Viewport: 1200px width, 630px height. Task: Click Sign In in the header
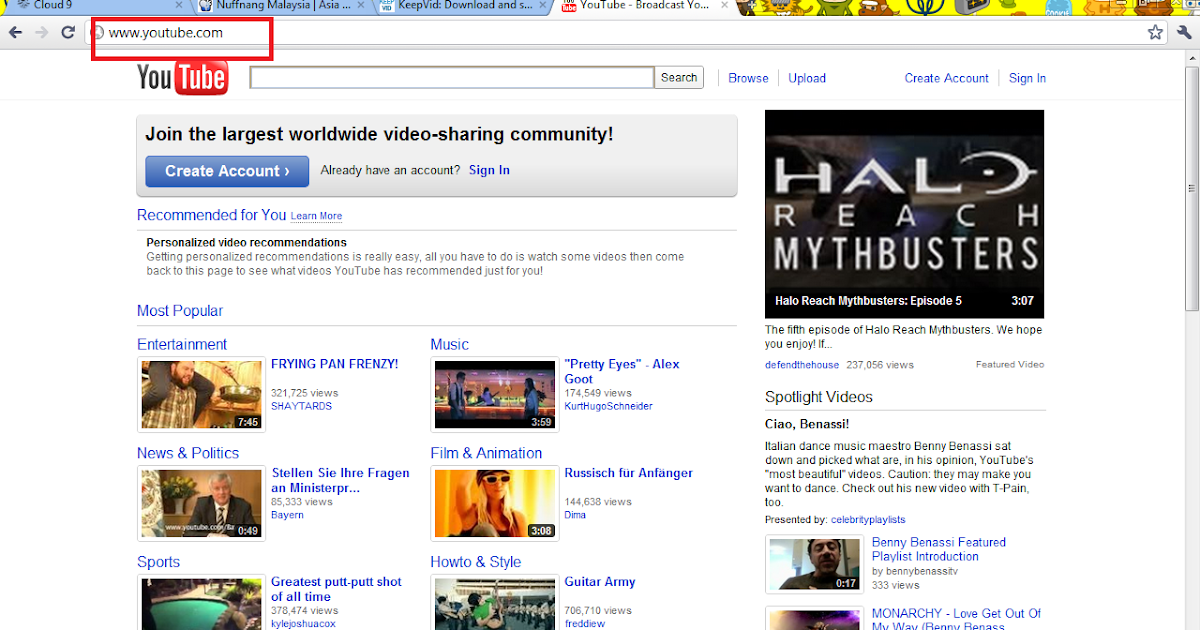pos(1027,78)
